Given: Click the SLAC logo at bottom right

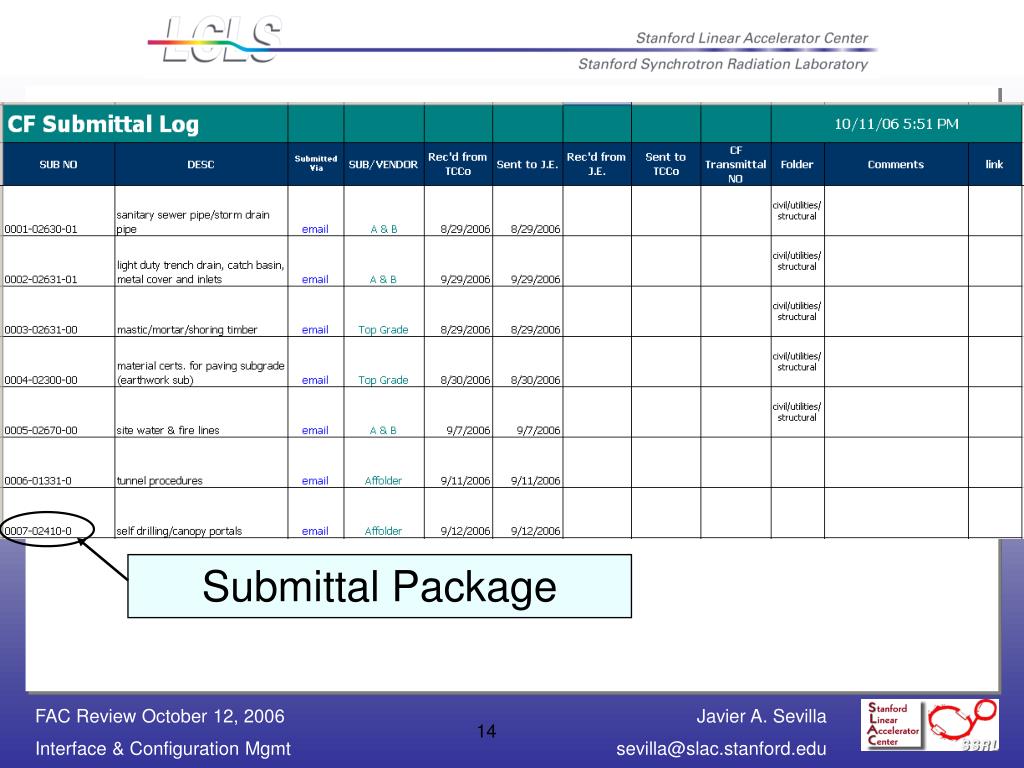Looking at the screenshot, I should coord(893,724).
